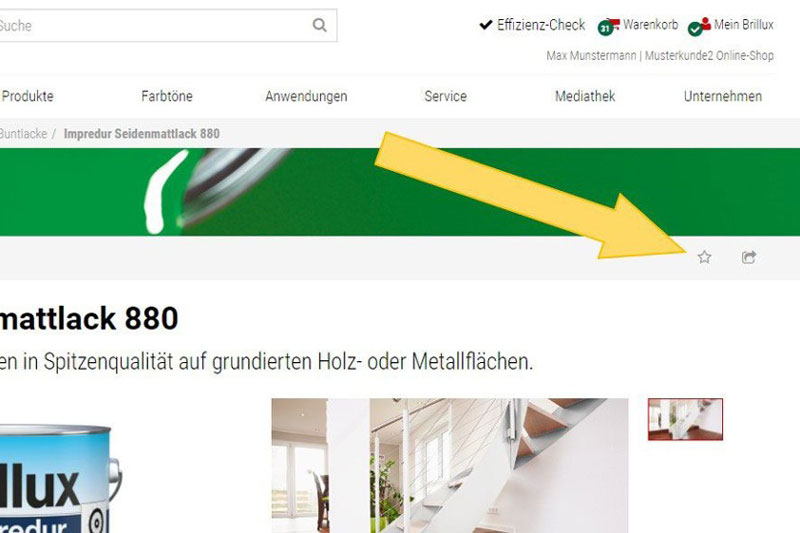This screenshot has height=533, width=800.
Task: Select the staircase thumbnail image
Action: 685,419
